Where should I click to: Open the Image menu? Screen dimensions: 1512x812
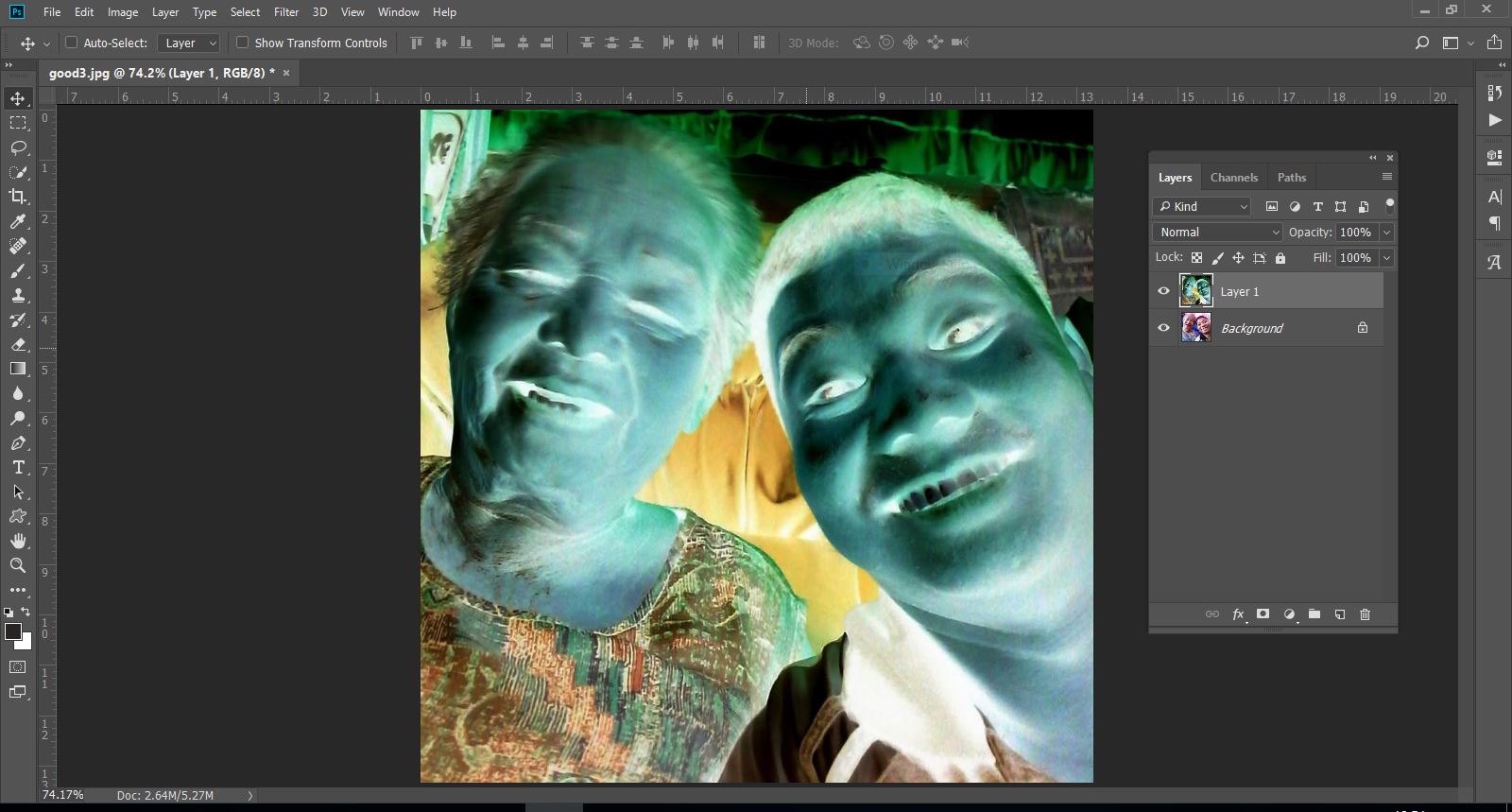pyautogui.click(x=123, y=12)
